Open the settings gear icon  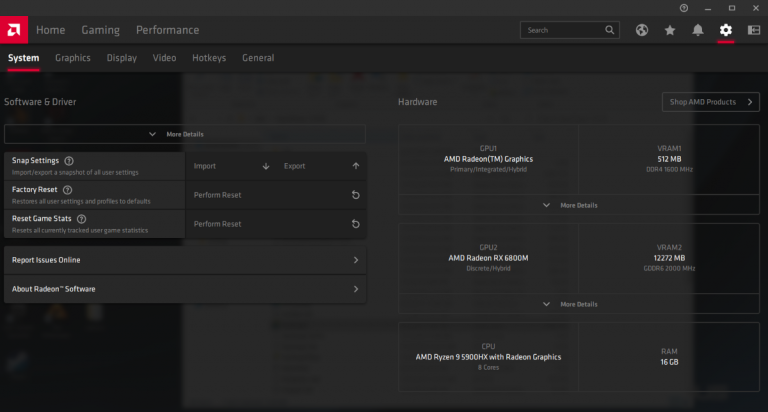pyautogui.click(x=725, y=30)
